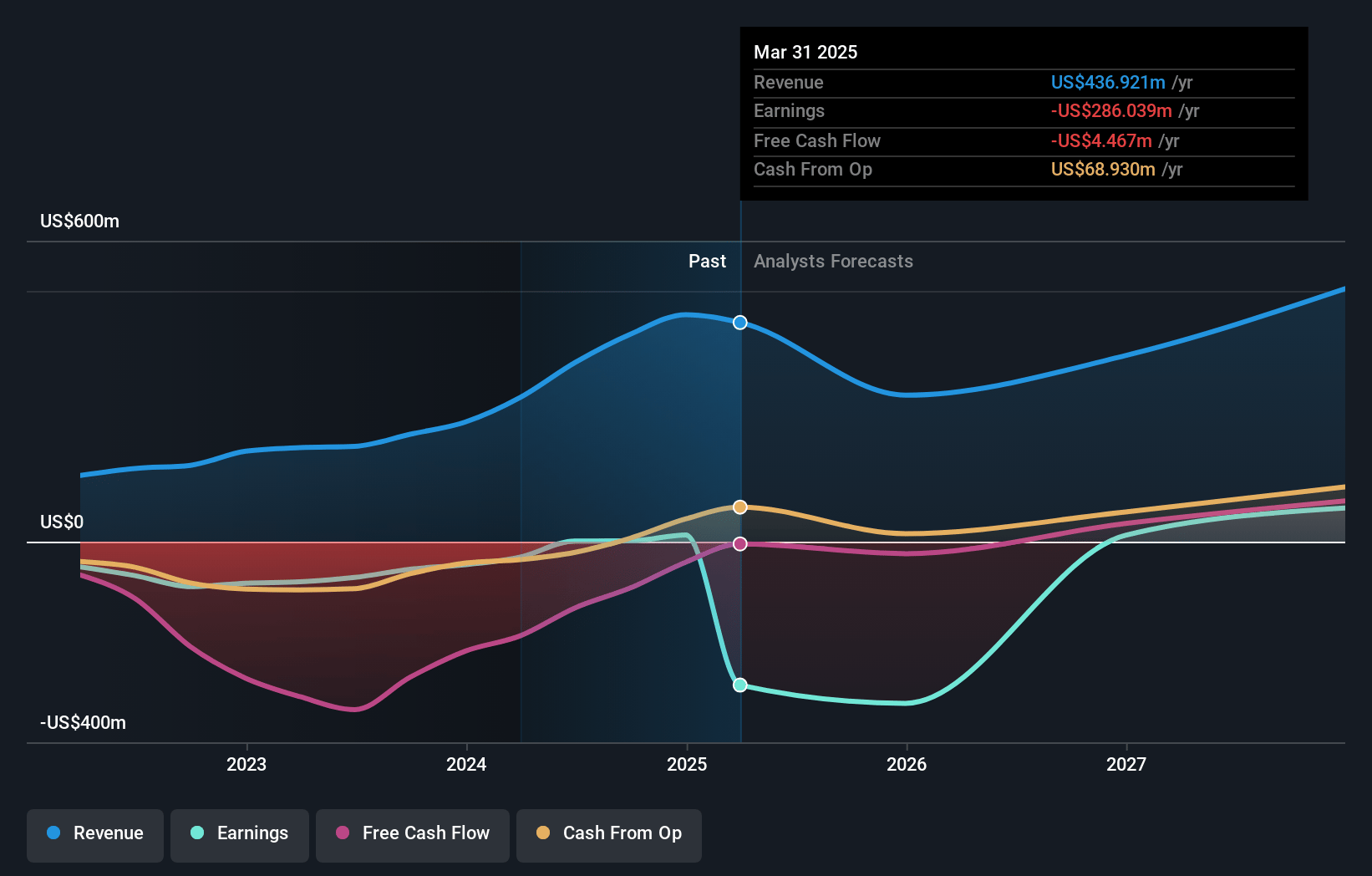Click the 2023 x-axis label

246,764
